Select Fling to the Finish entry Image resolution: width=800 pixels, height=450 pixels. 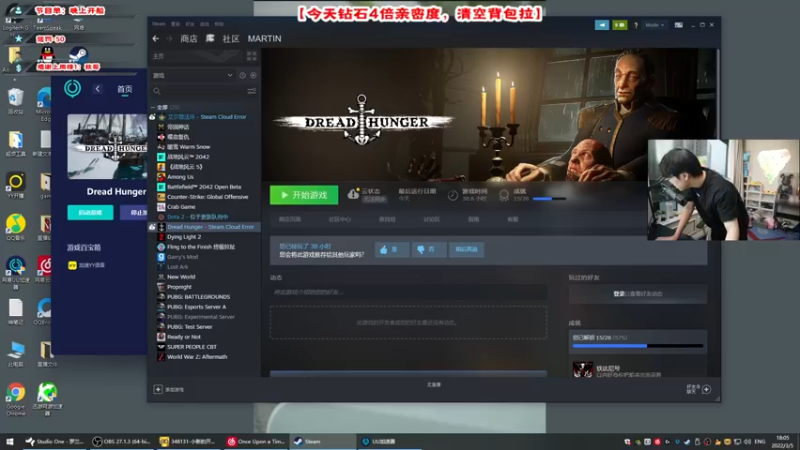[x=201, y=247]
